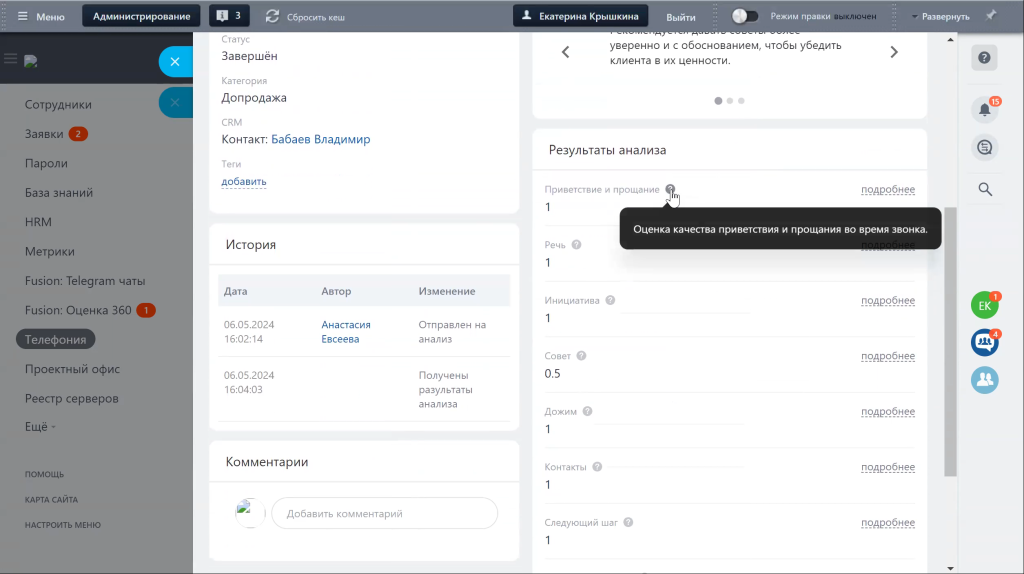1024x574 pixels.
Task: Open База знаний in sidebar
Action: [x=59, y=193]
